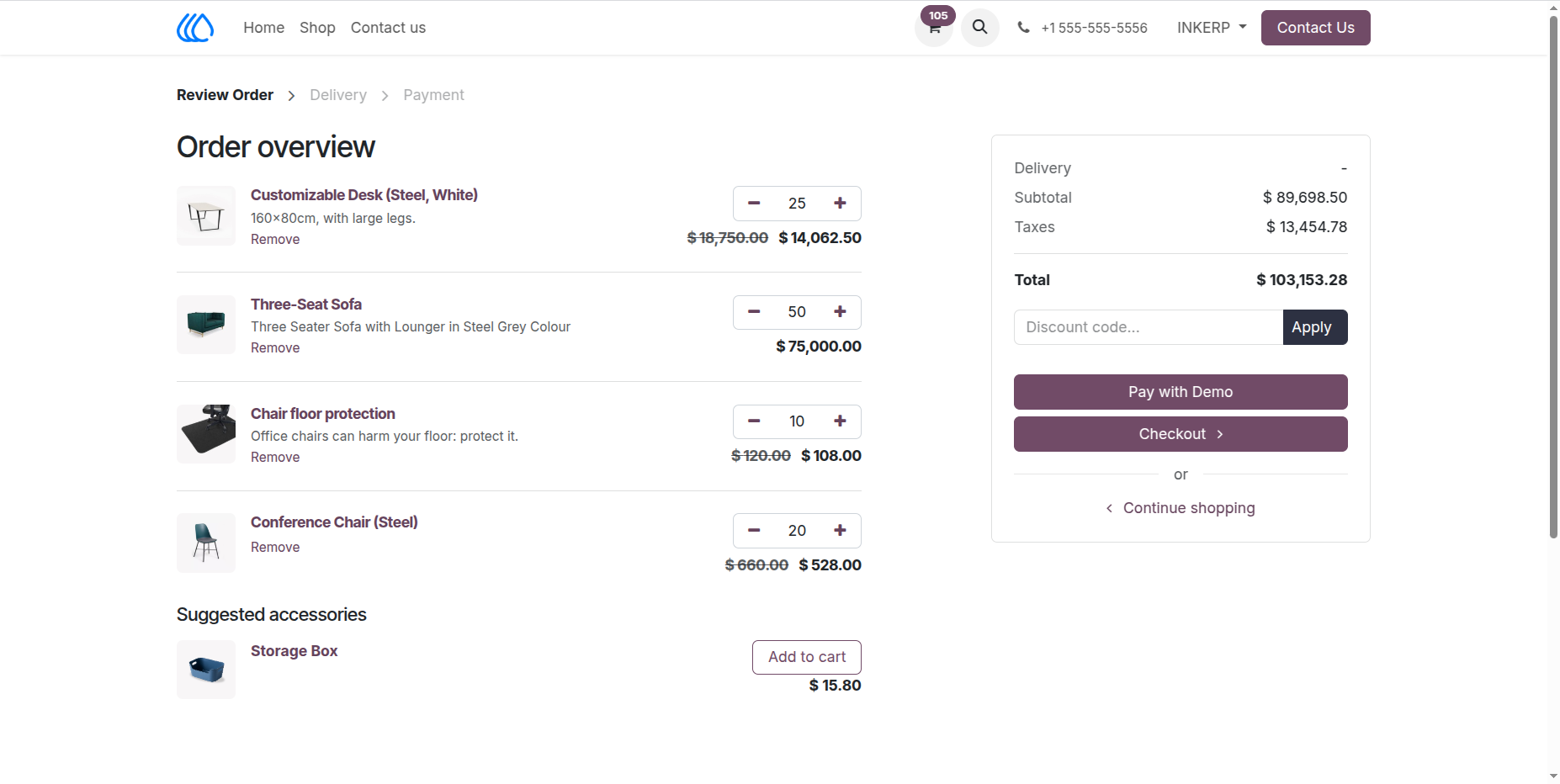
Task: Decrease Three-Seat Sofa quantity with minus
Action: click(x=754, y=312)
